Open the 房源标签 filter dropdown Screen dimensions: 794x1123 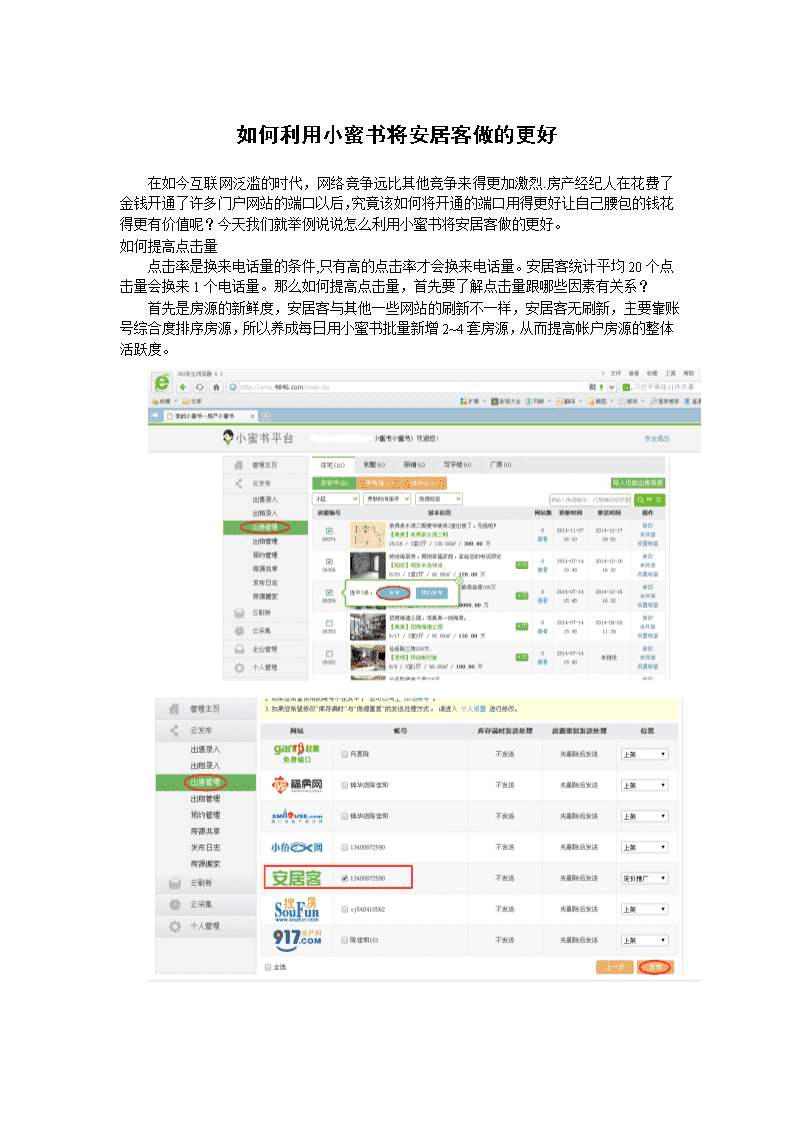click(x=440, y=498)
